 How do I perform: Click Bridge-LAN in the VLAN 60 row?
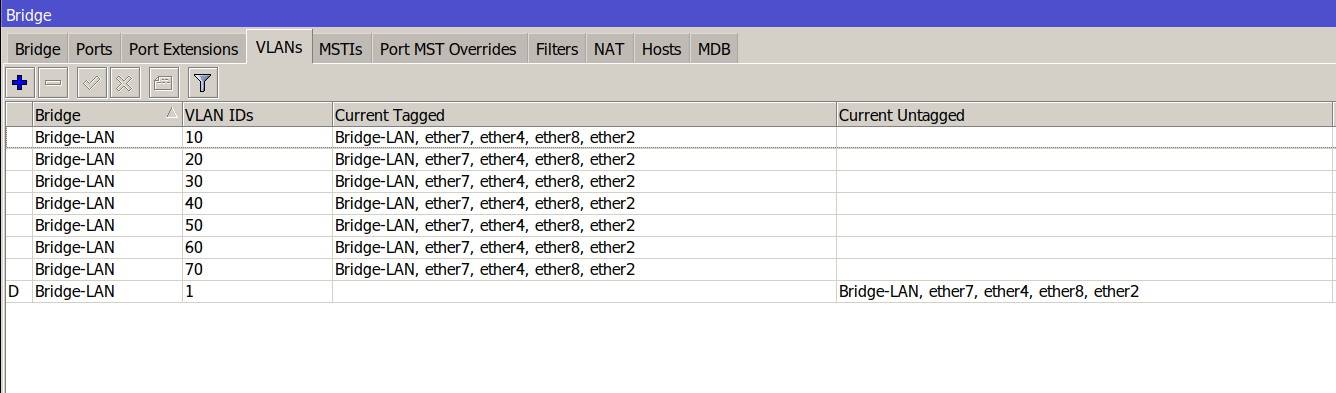pyautogui.click(x=75, y=247)
